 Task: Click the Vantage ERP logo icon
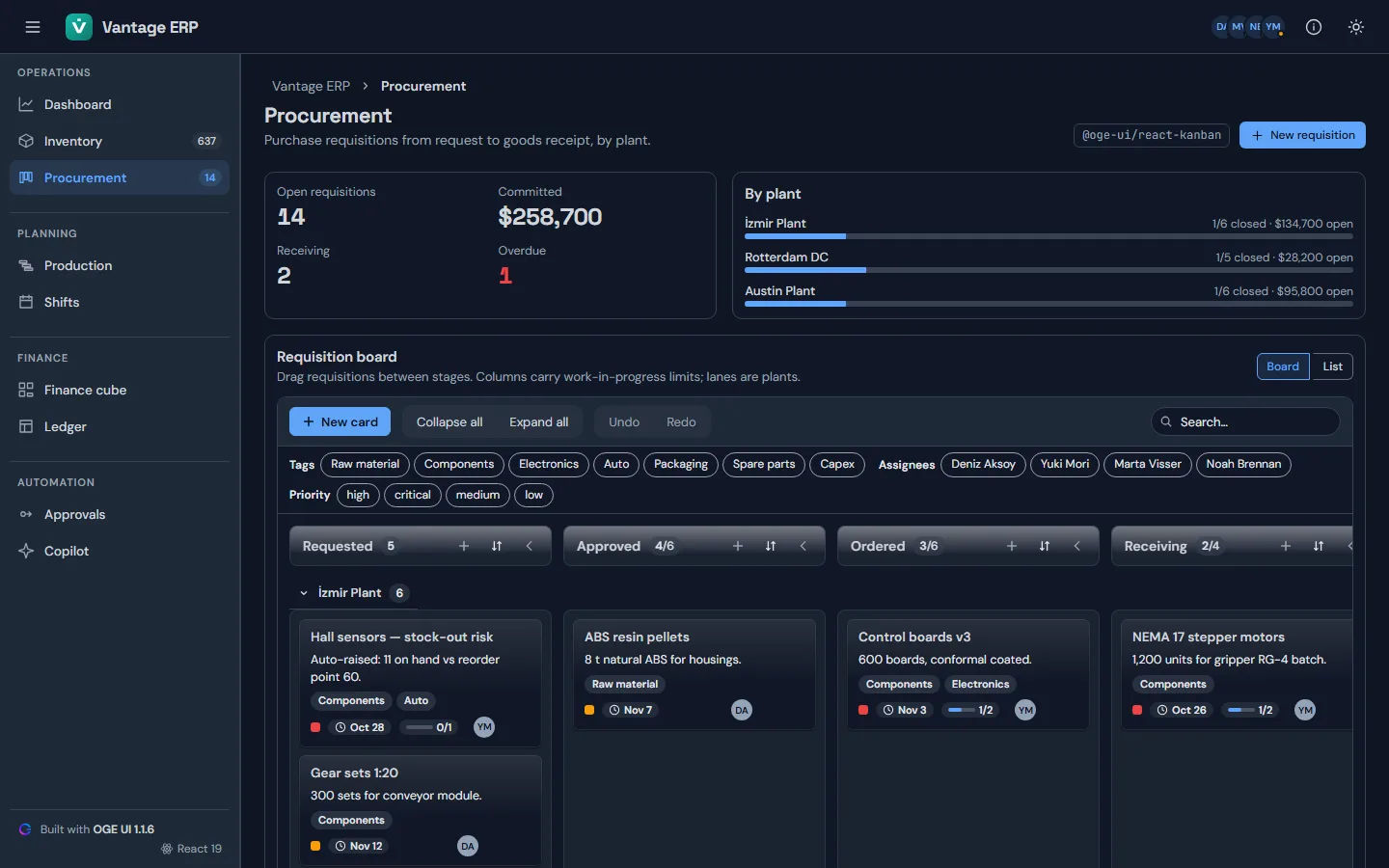79,27
